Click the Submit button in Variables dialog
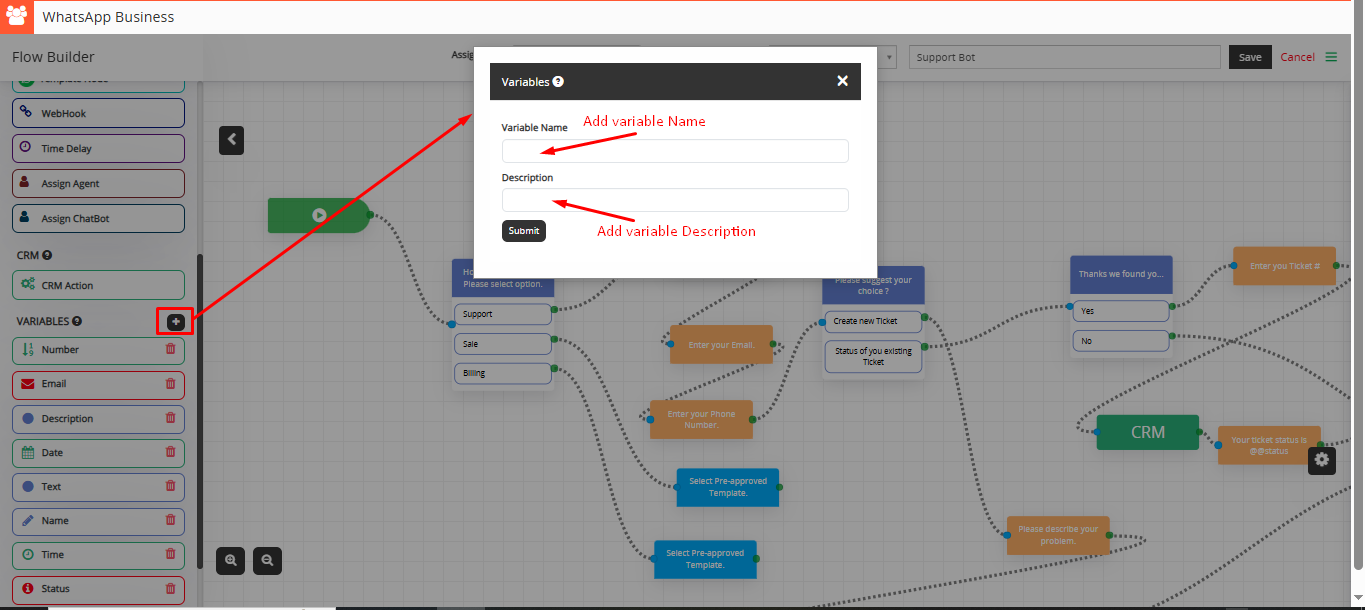 [524, 231]
